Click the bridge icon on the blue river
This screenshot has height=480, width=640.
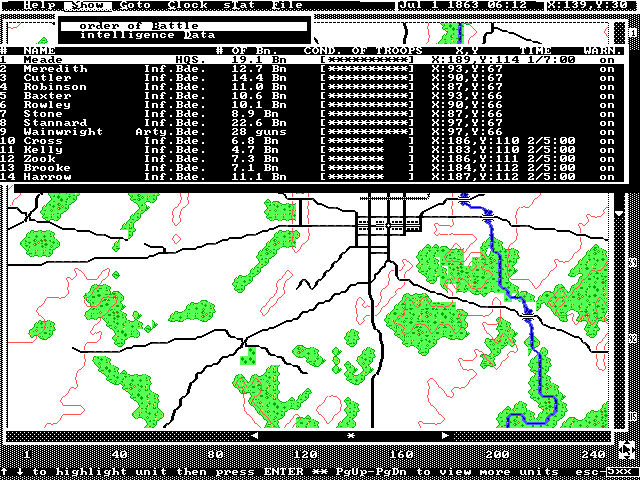(527, 314)
